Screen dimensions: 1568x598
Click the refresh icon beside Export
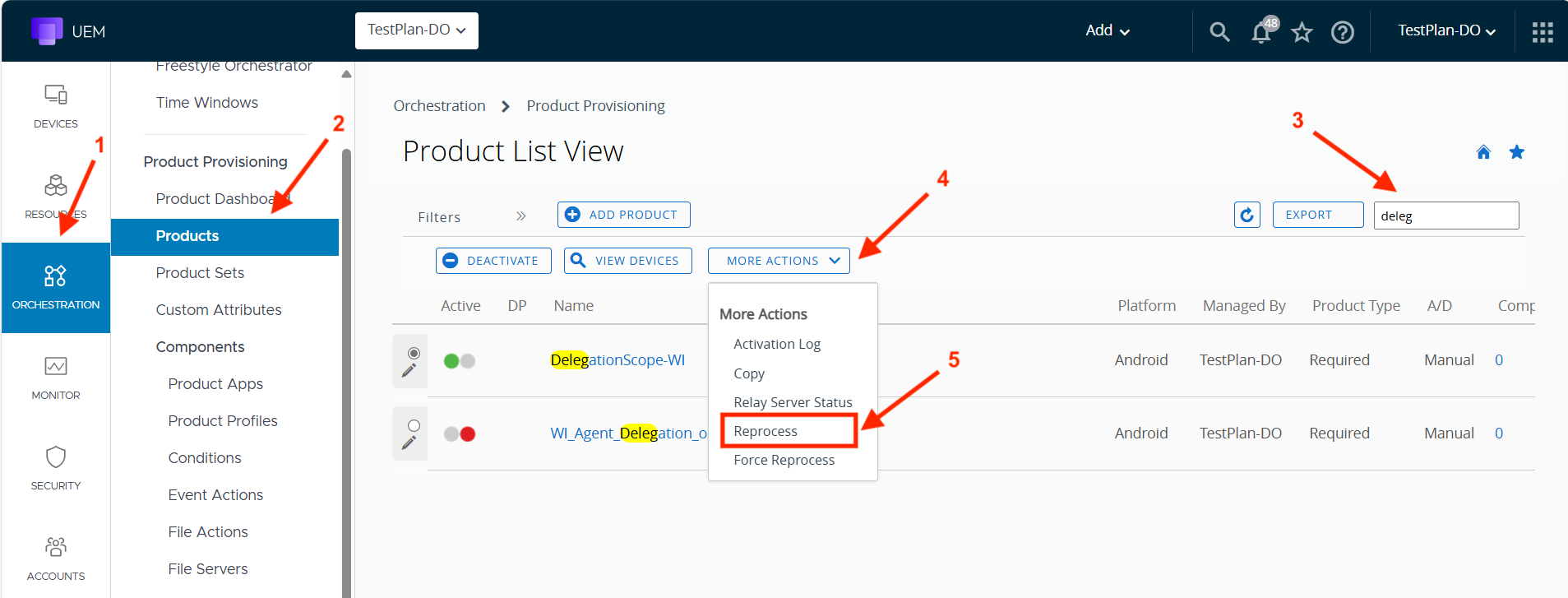1247,215
